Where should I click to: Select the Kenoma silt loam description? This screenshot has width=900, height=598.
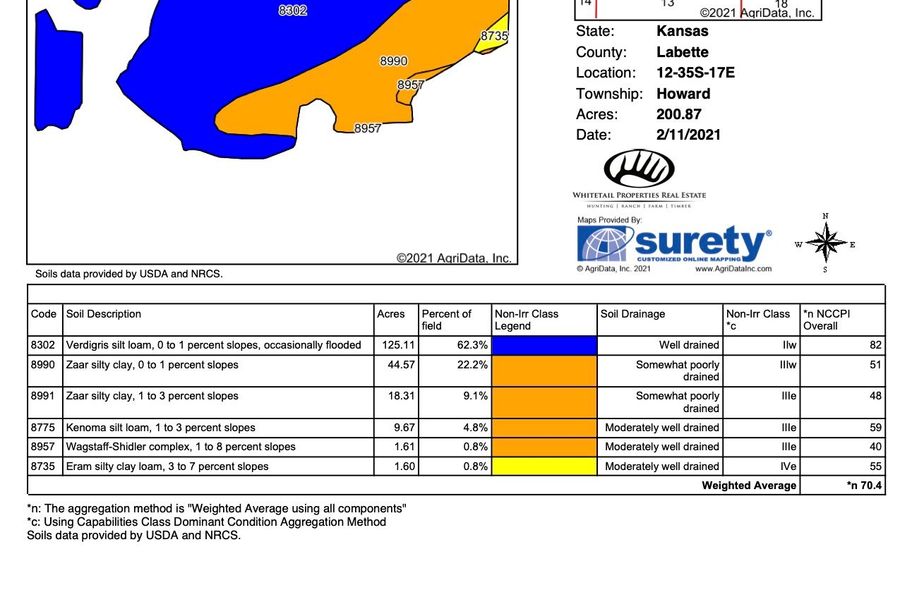pos(161,428)
